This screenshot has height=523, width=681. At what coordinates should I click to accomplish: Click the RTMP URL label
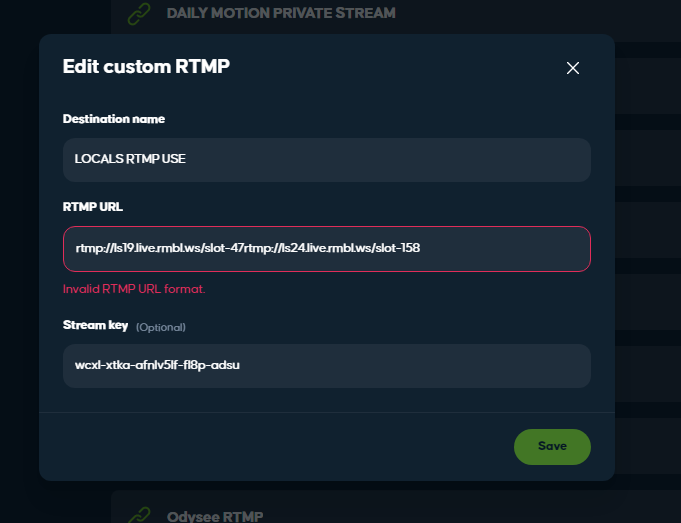(93, 207)
